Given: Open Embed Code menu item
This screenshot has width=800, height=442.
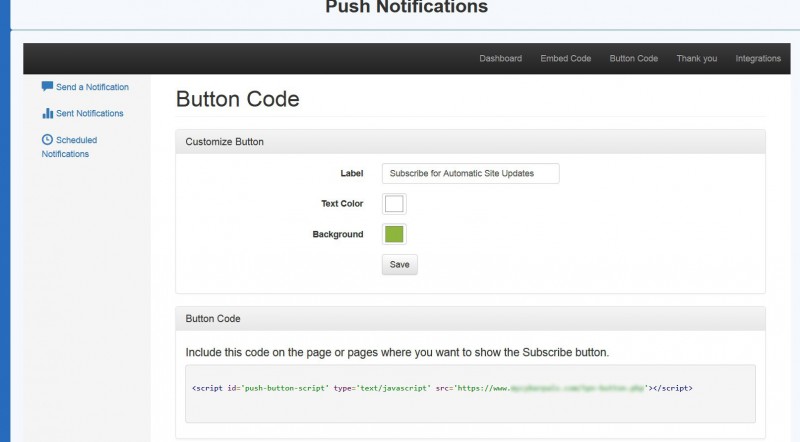Looking at the screenshot, I should (566, 58).
